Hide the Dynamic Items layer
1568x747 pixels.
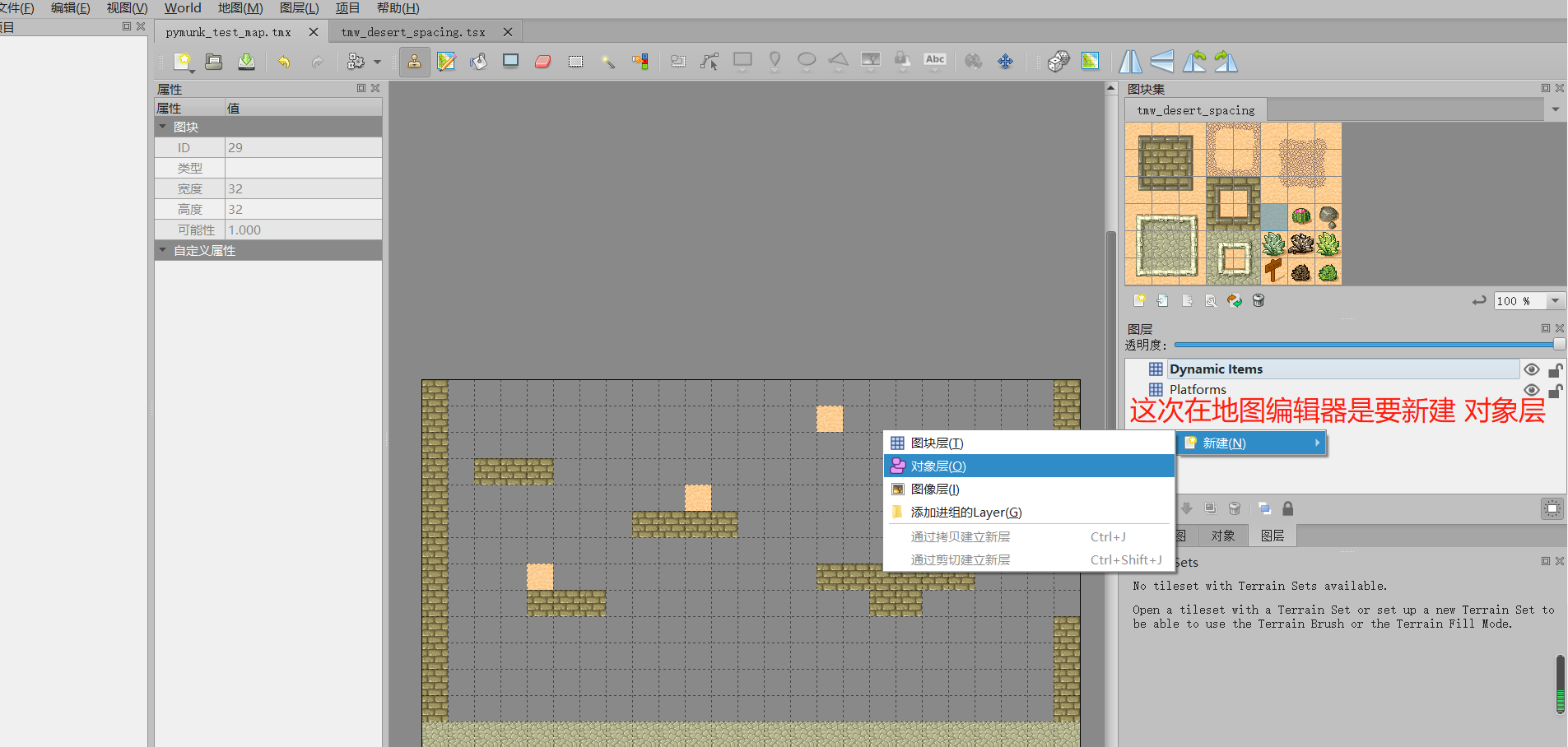1532,369
